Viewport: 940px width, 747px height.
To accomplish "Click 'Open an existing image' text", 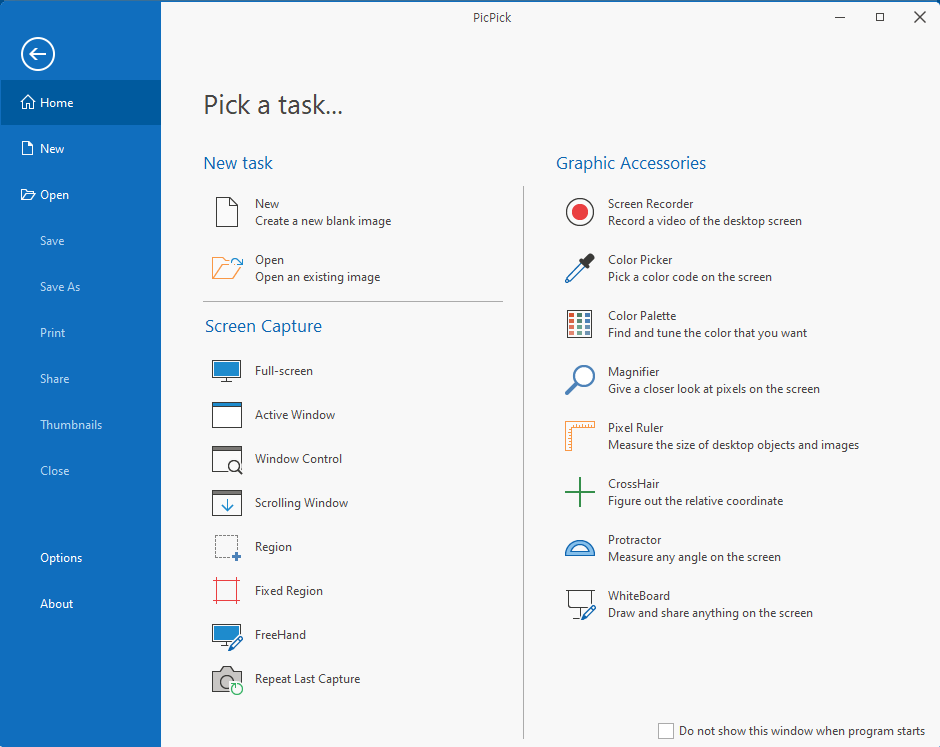I will pos(318,277).
